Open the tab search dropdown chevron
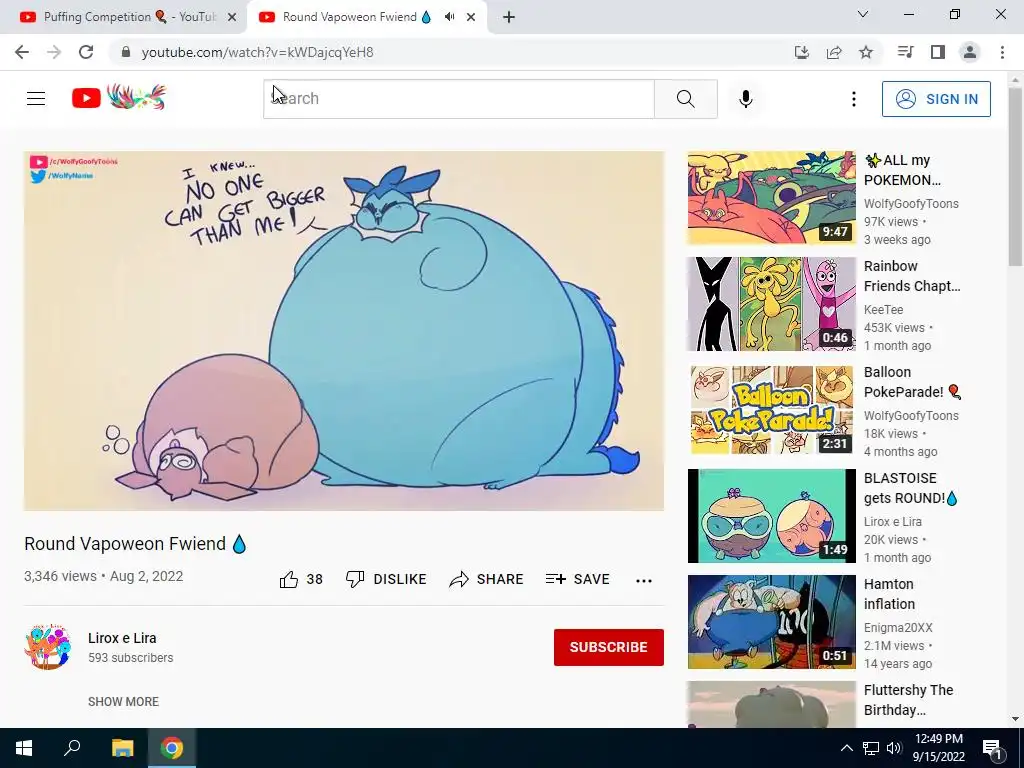The width and height of the screenshot is (1024, 768). [863, 14]
